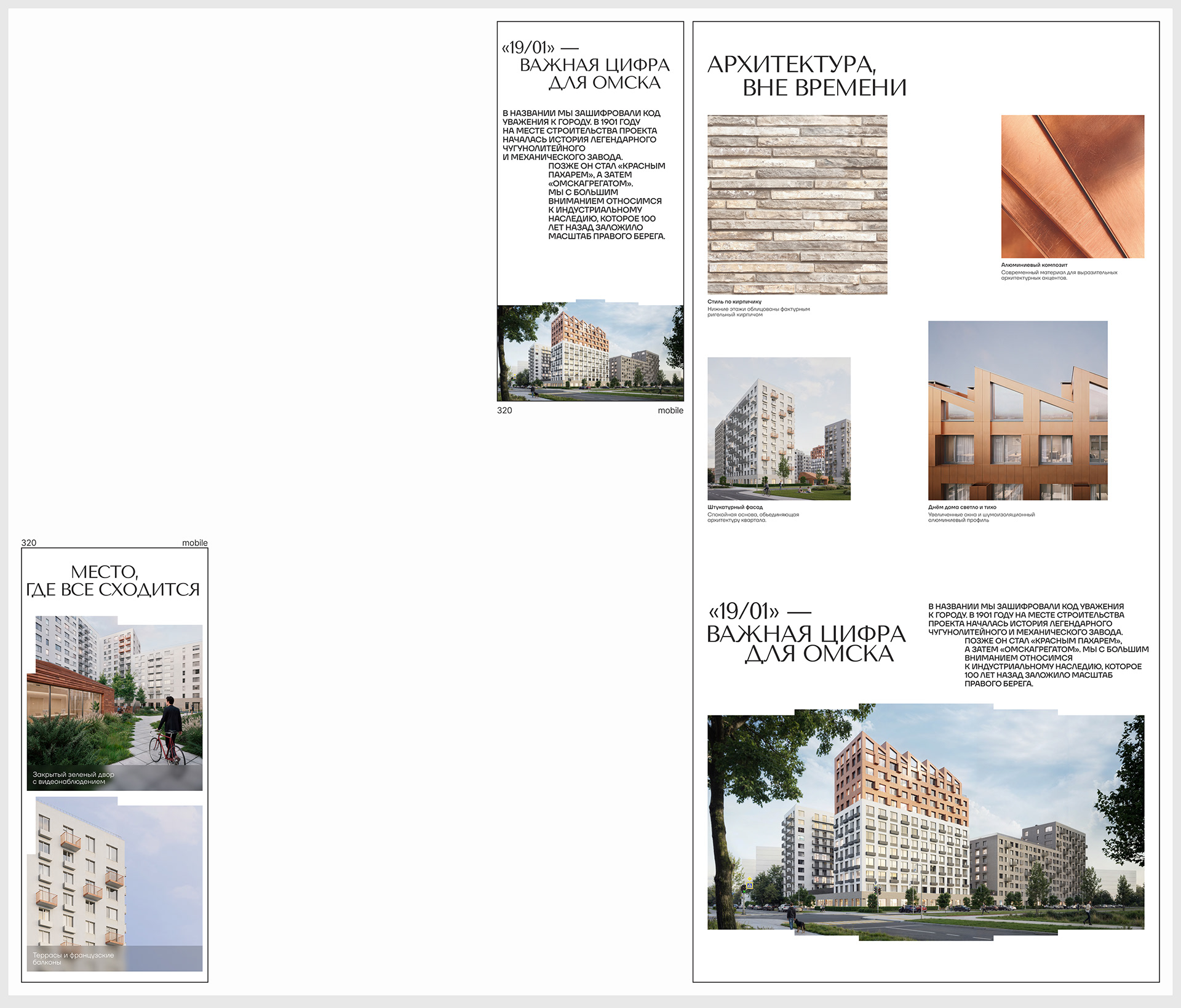Select desktop heading «19/01» ВАЖНАЯ ЦИФРА ДЛЯ ОМСКА
This screenshot has width=1181, height=1008.
coord(806,633)
